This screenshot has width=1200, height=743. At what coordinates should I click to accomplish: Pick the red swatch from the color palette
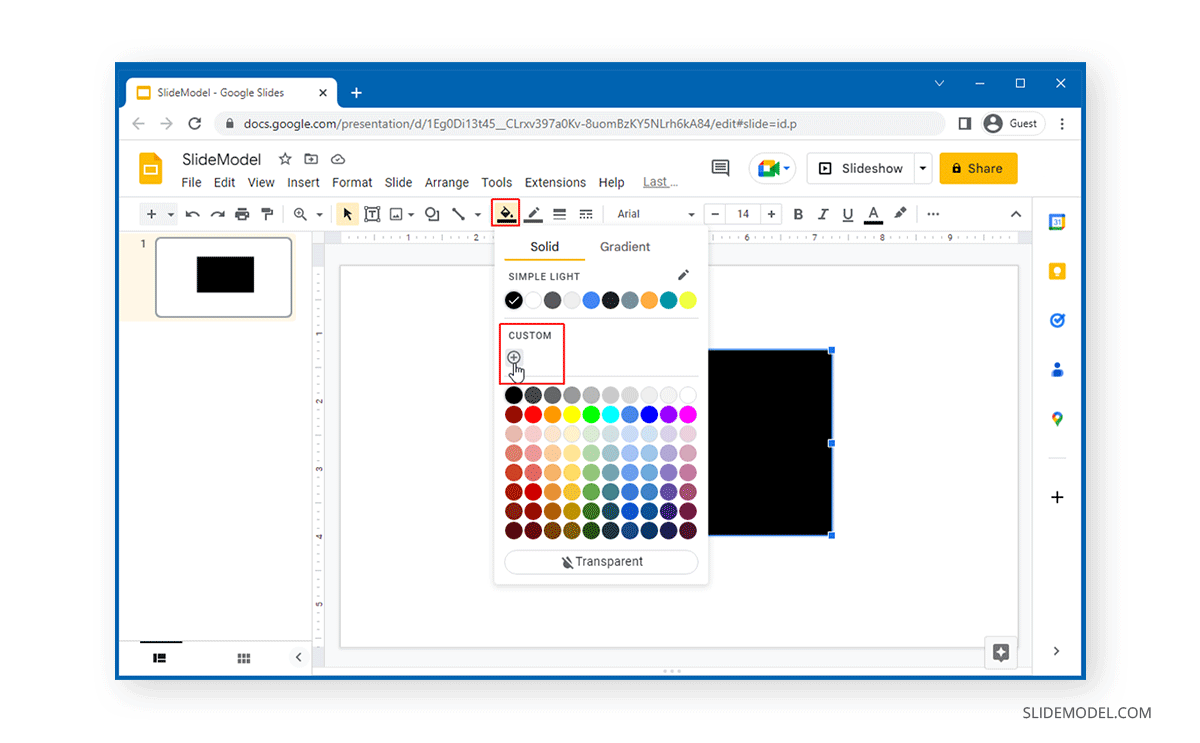point(533,413)
